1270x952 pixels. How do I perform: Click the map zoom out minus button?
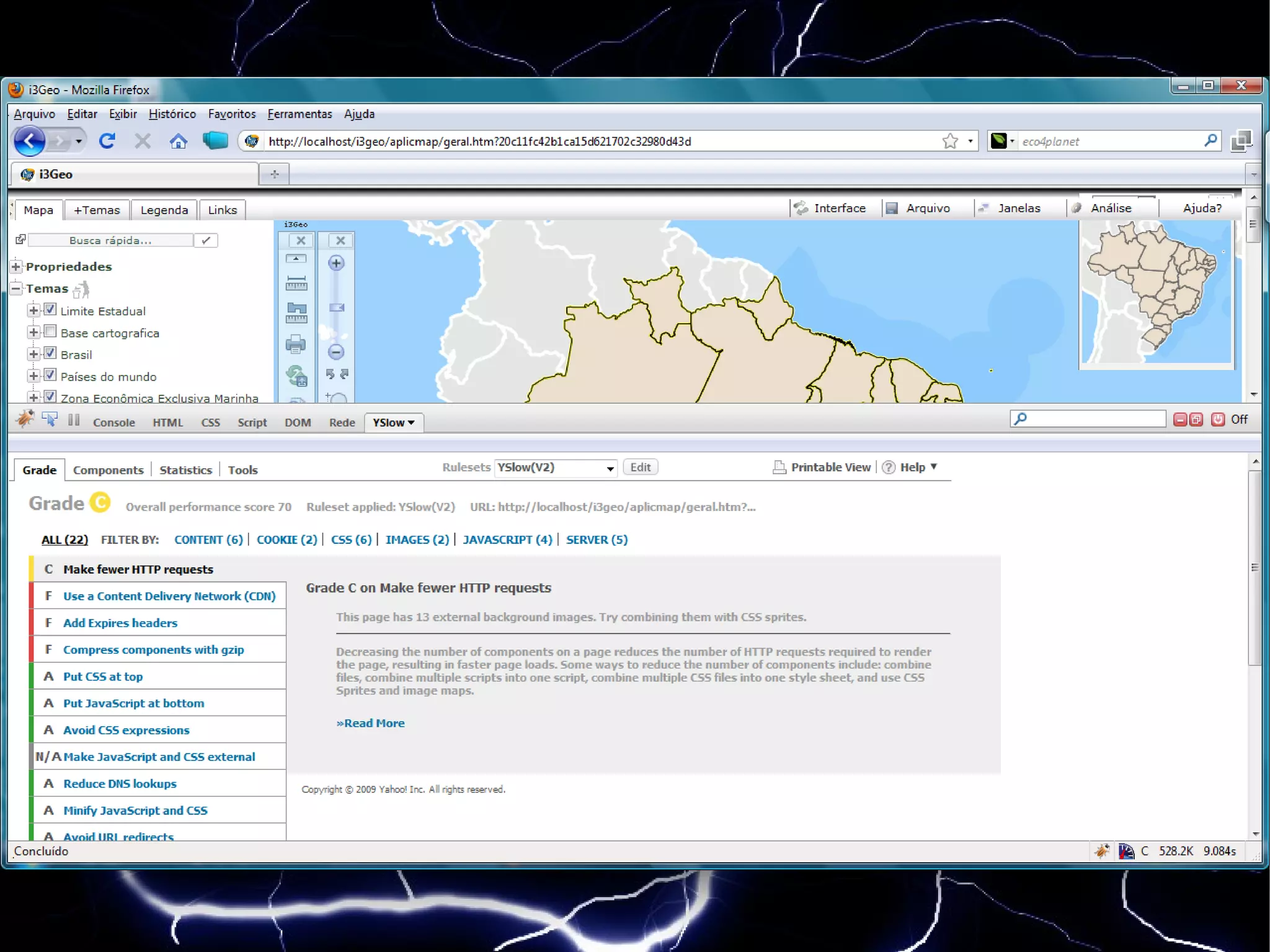tap(336, 352)
